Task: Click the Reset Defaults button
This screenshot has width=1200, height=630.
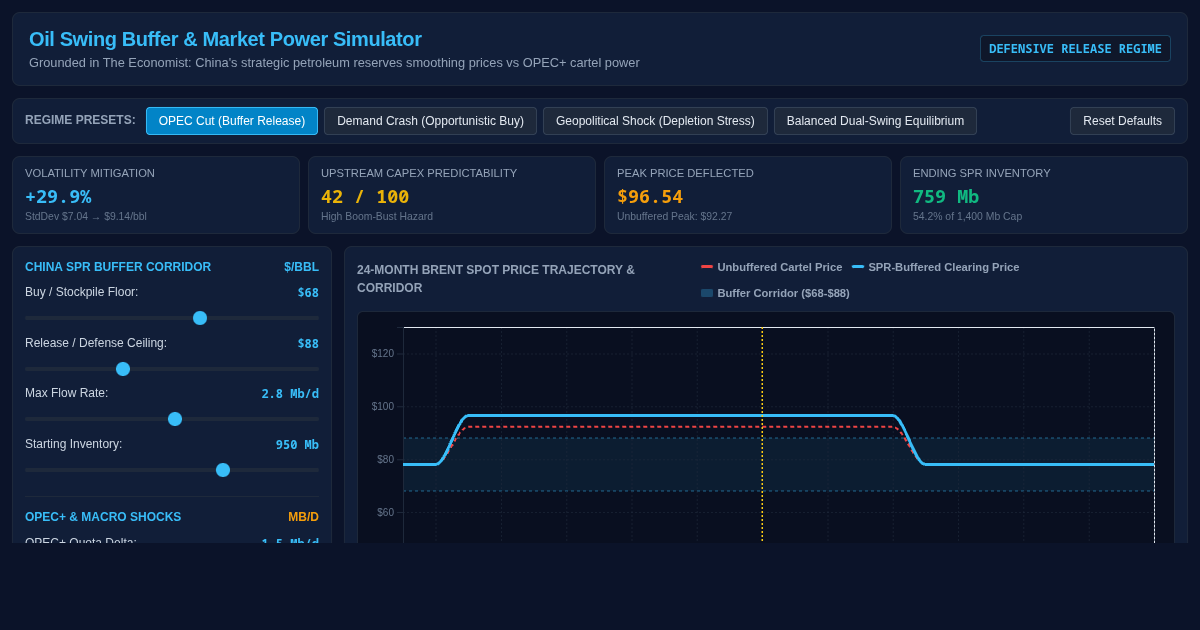Action: coord(1122,121)
